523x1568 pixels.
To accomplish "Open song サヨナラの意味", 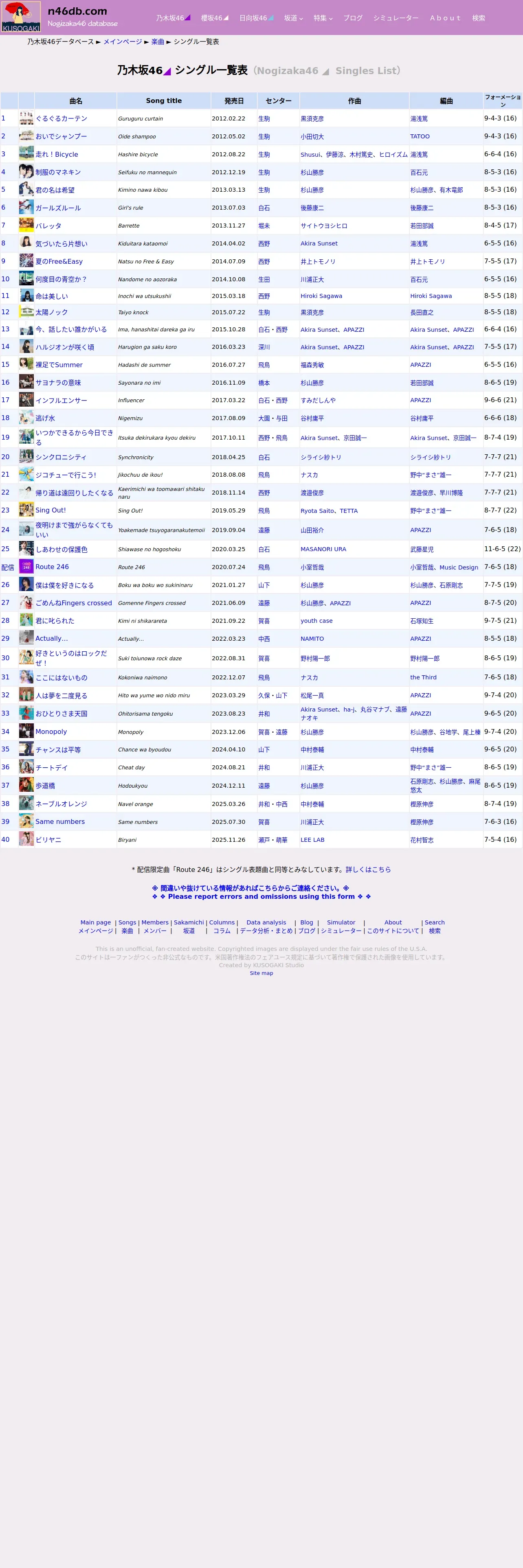I will click(58, 382).
